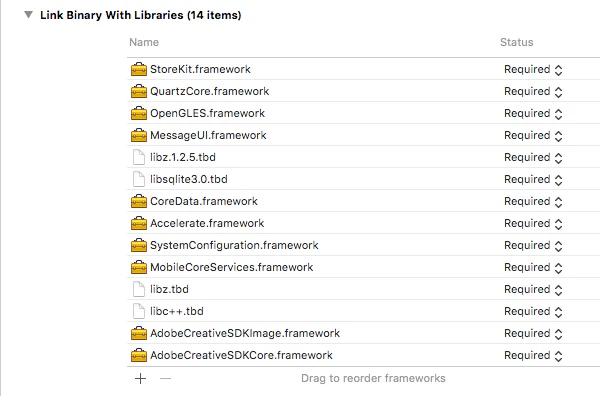Select the QuartzCore.framework name

(210, 91)
